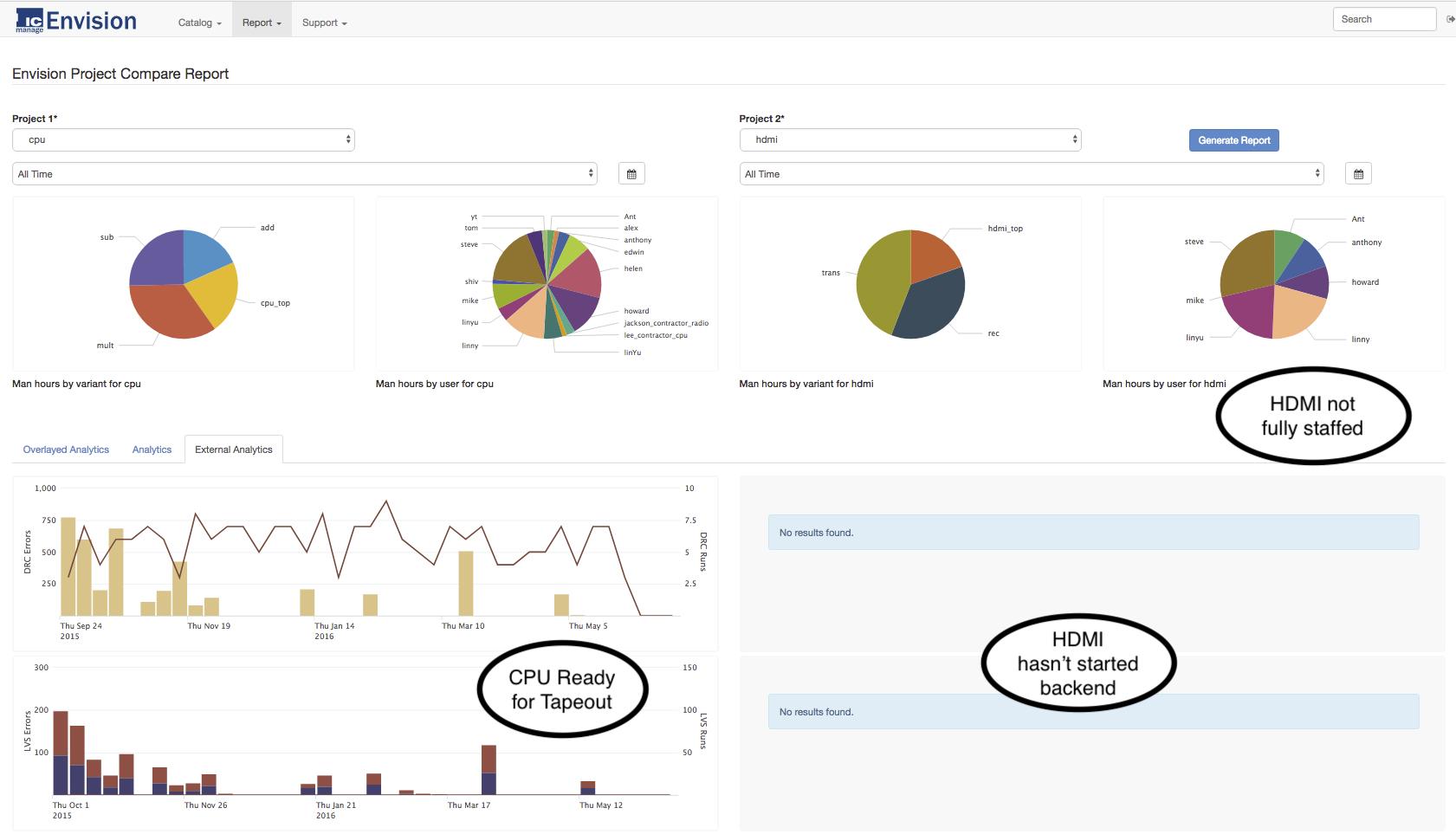Select the External Analytics tab
1456x834 pixels.
(x=234, y=449)
